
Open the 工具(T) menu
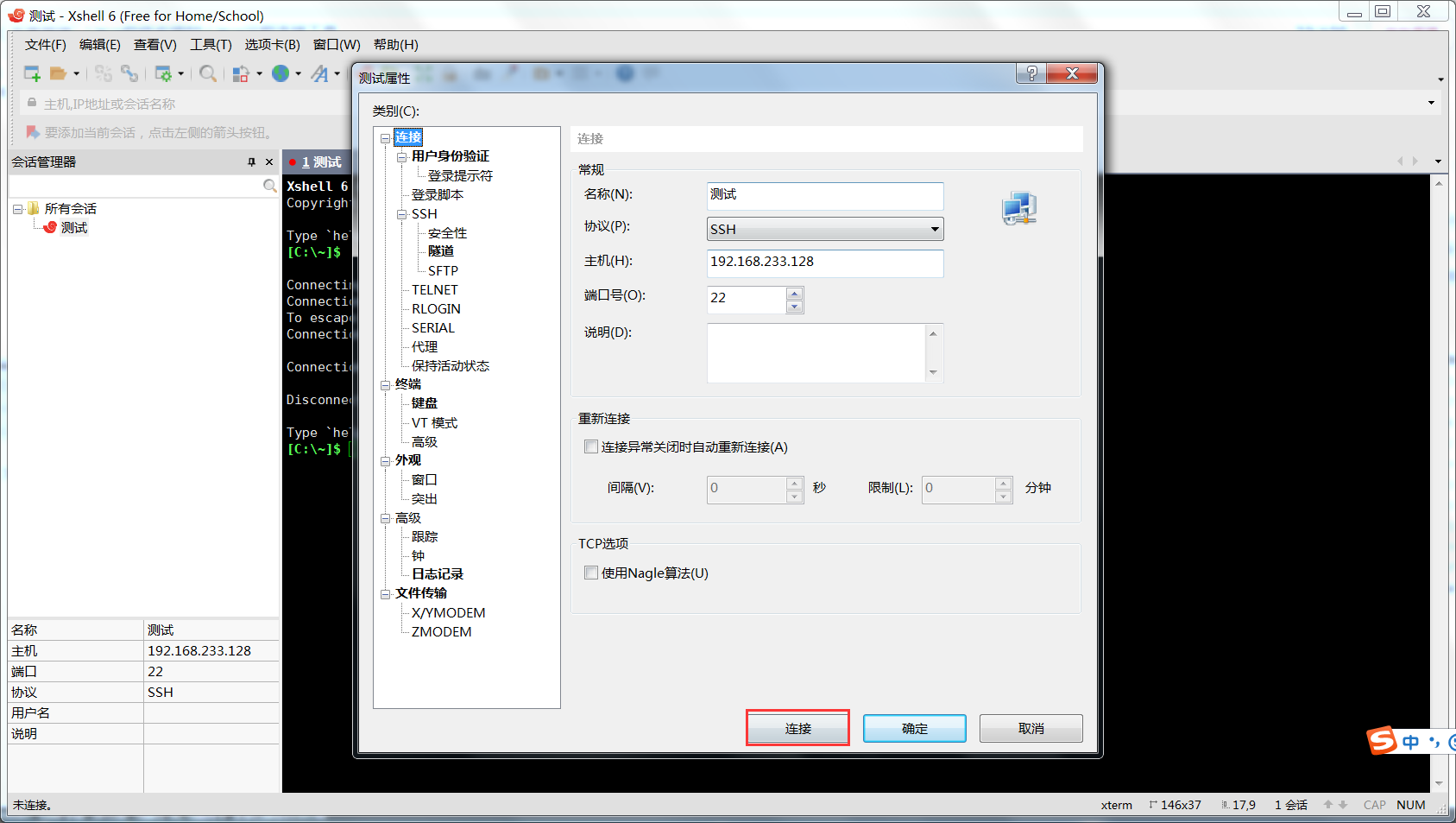point(211,44)
